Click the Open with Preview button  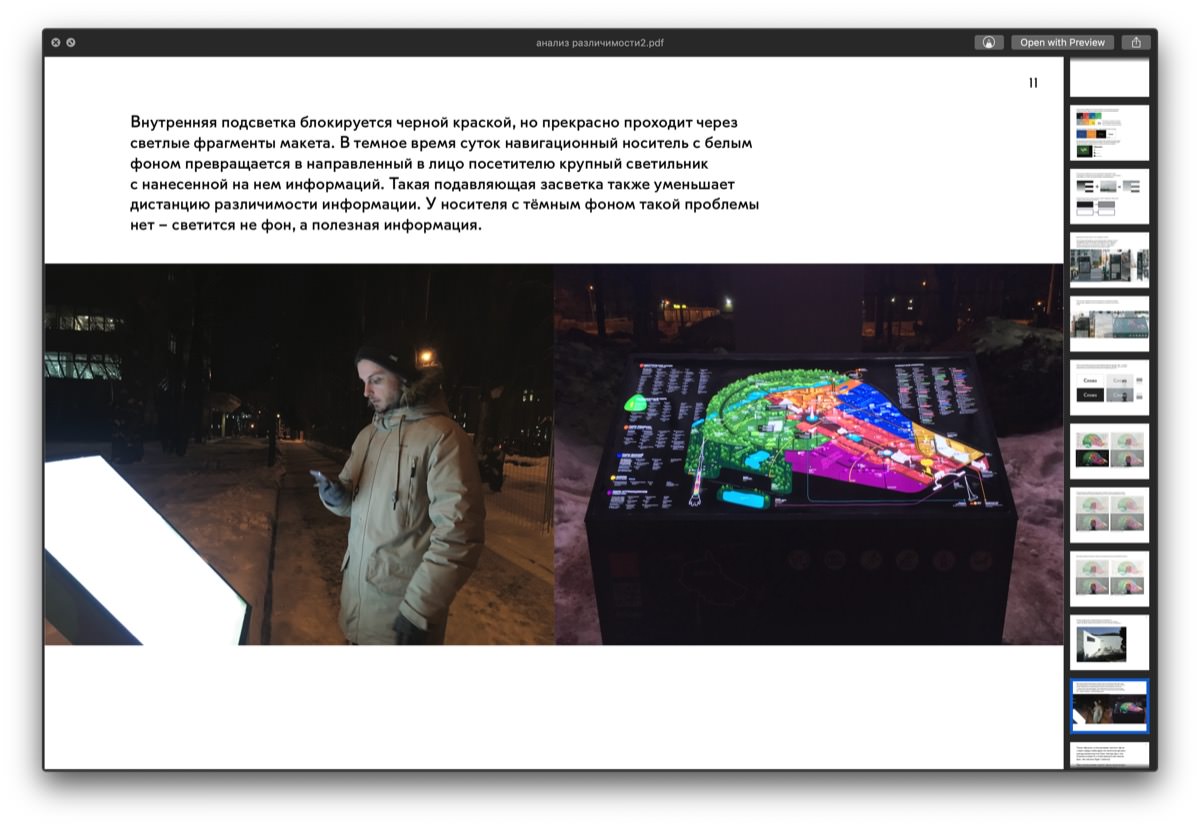[1062, 43]
